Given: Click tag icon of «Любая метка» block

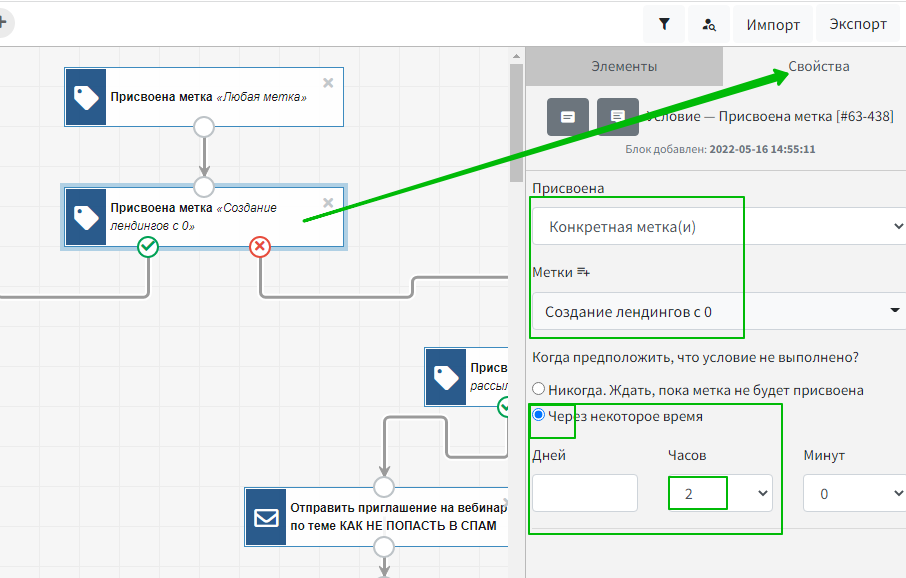Looking at the screenshot, I should [85, 97].
